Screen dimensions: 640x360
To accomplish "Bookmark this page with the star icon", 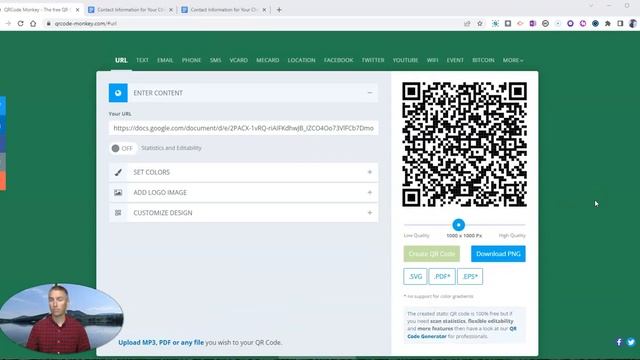I will click(480, 24).
